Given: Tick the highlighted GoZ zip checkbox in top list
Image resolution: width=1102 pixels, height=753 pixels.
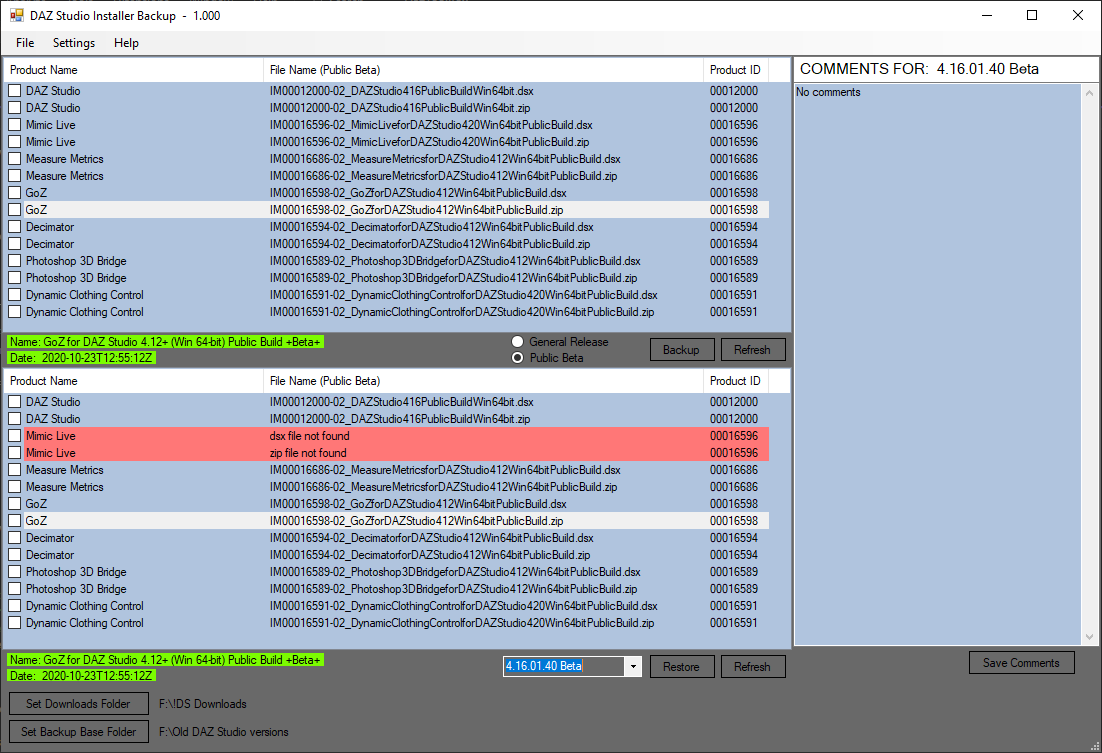Looking at the screenshot, I should coord(15,210).
